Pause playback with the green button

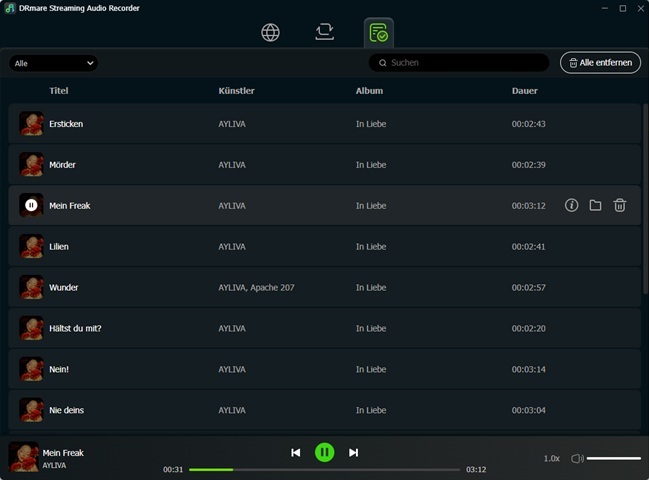pos(324,453)
